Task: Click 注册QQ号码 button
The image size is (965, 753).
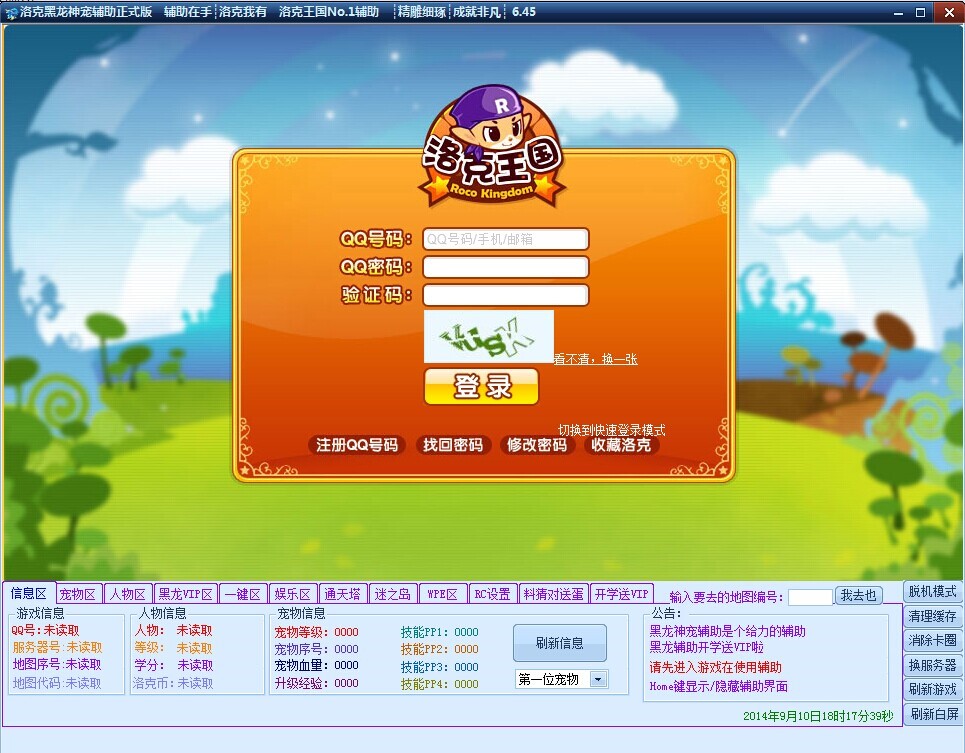Action: [357, 445]
